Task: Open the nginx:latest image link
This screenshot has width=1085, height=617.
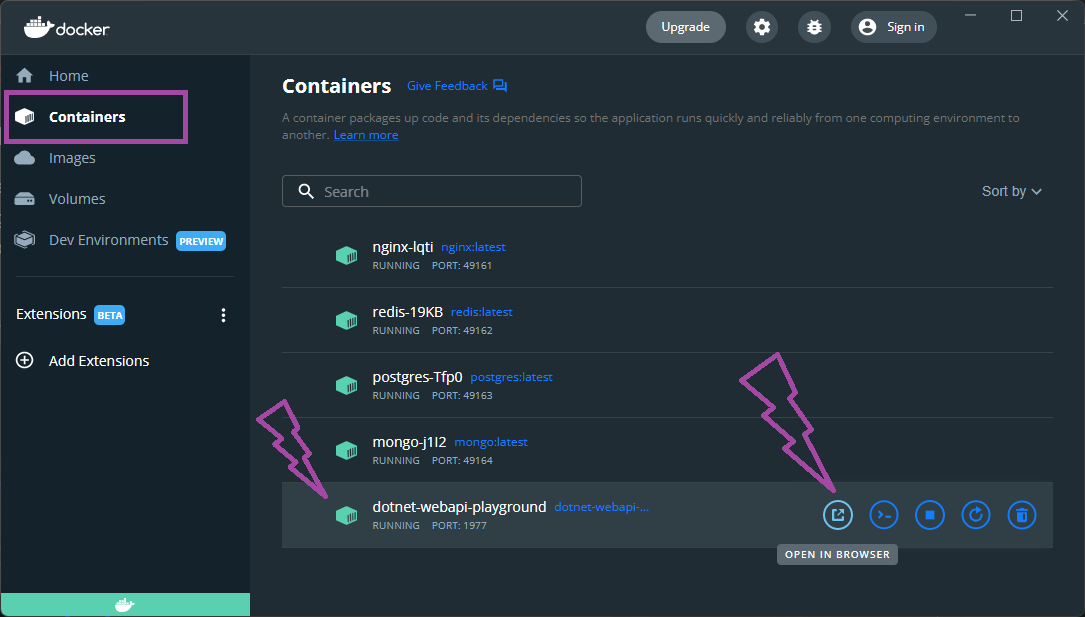Action: [473, 247]
